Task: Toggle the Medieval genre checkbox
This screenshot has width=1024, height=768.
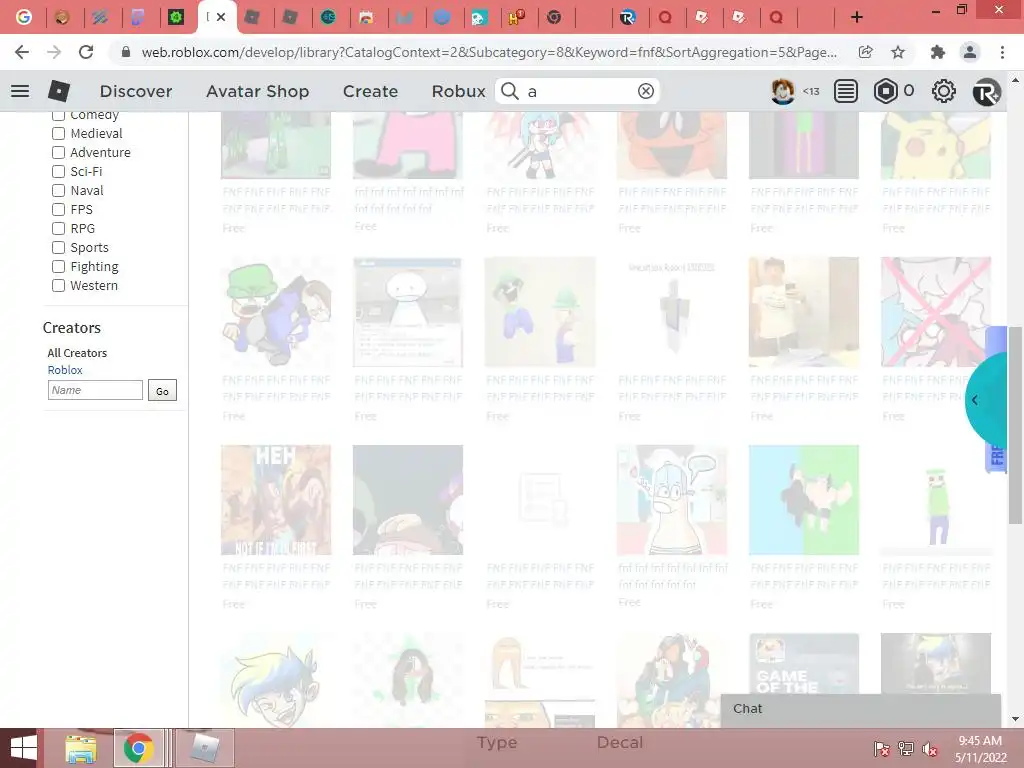Action: pyautogui.click(x=58, y=133)
